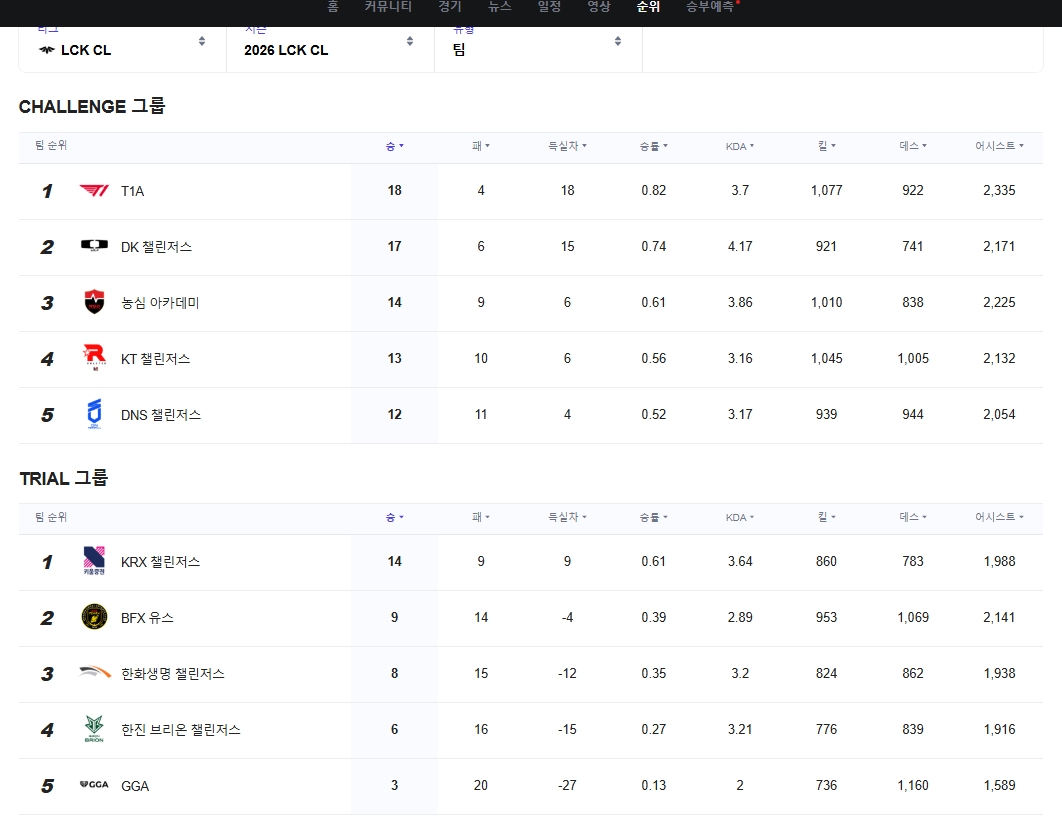
Task: Open 한화생명 챌린저스 team link
Action: [x=173, y=674]
